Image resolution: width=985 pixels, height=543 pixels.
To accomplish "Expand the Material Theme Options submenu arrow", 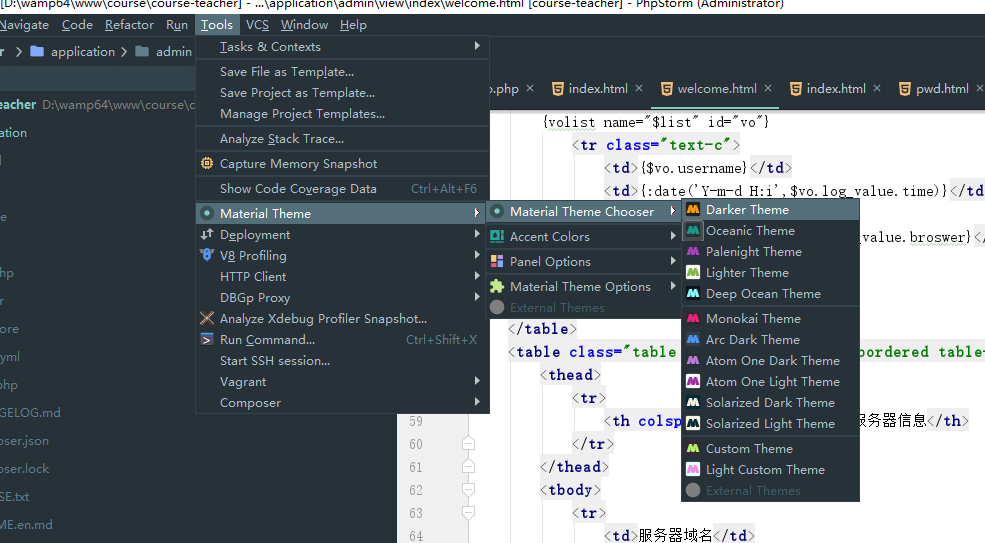I will click(673, 286).
